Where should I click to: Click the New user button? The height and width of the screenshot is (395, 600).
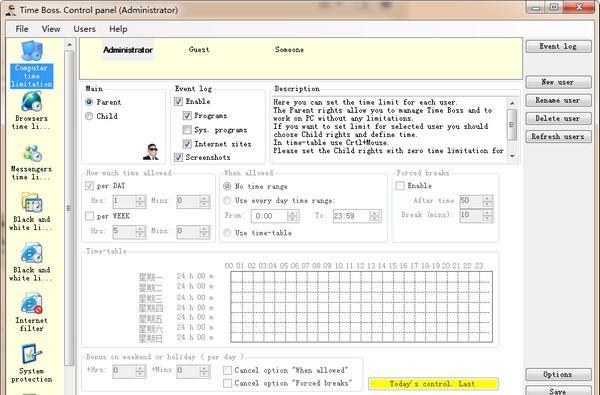click(x=558, y=82)
